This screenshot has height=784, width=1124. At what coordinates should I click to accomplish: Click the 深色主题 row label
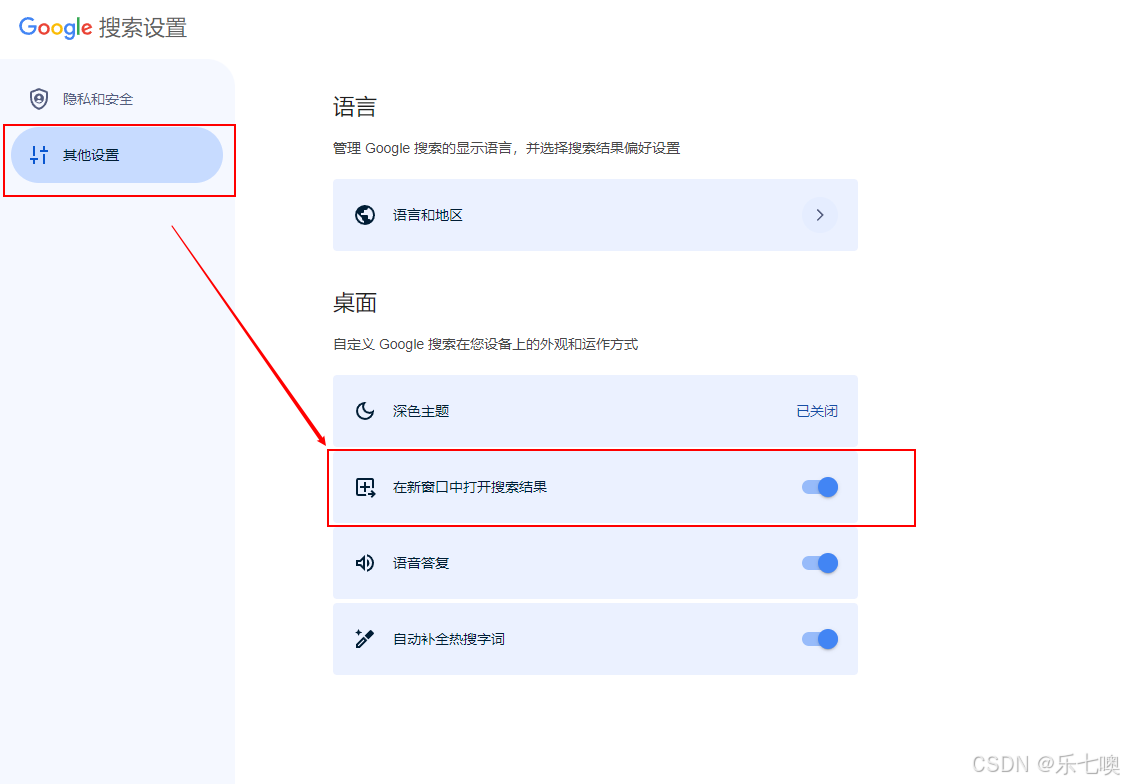tap(421, 411)
